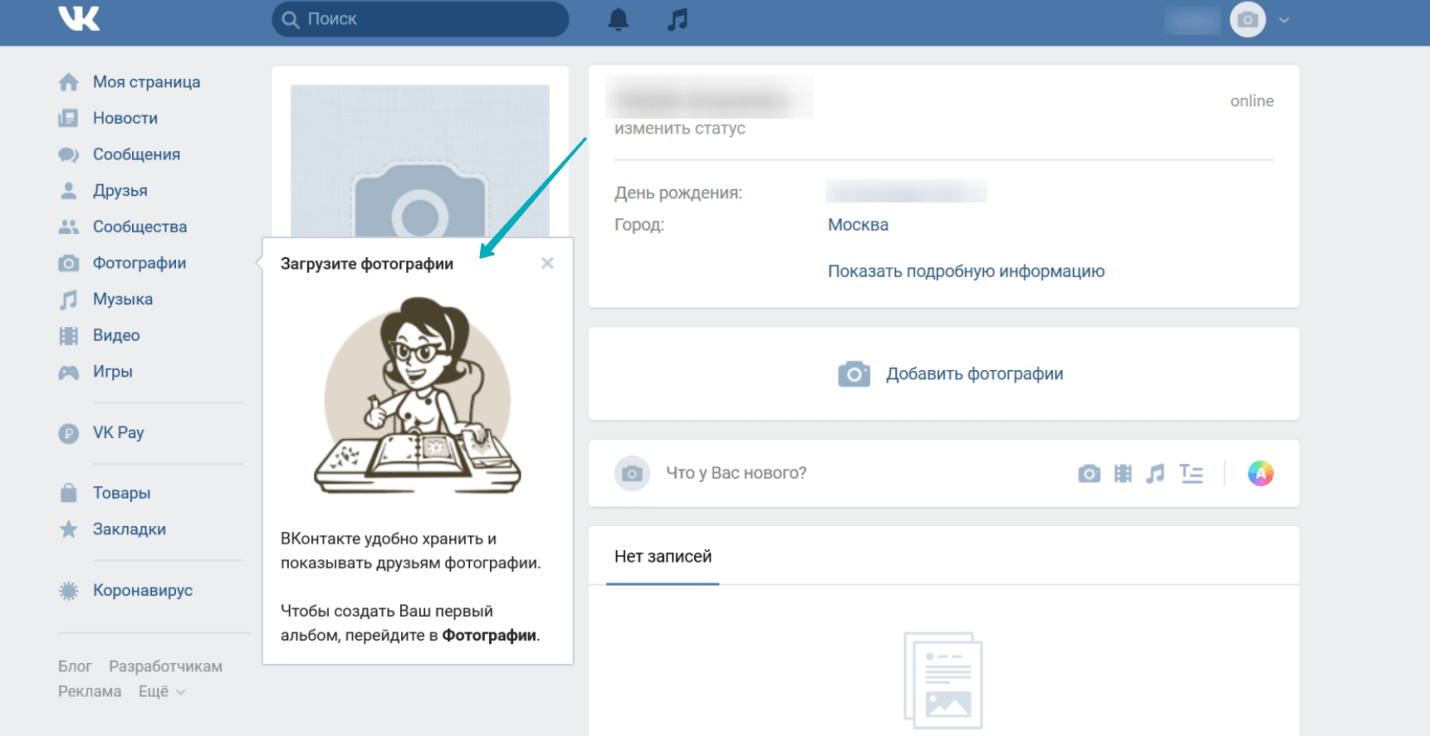Screen dimensions: 1430x736
Task: Open Фотографии in the sidebar
Action: tap(140, 263)
